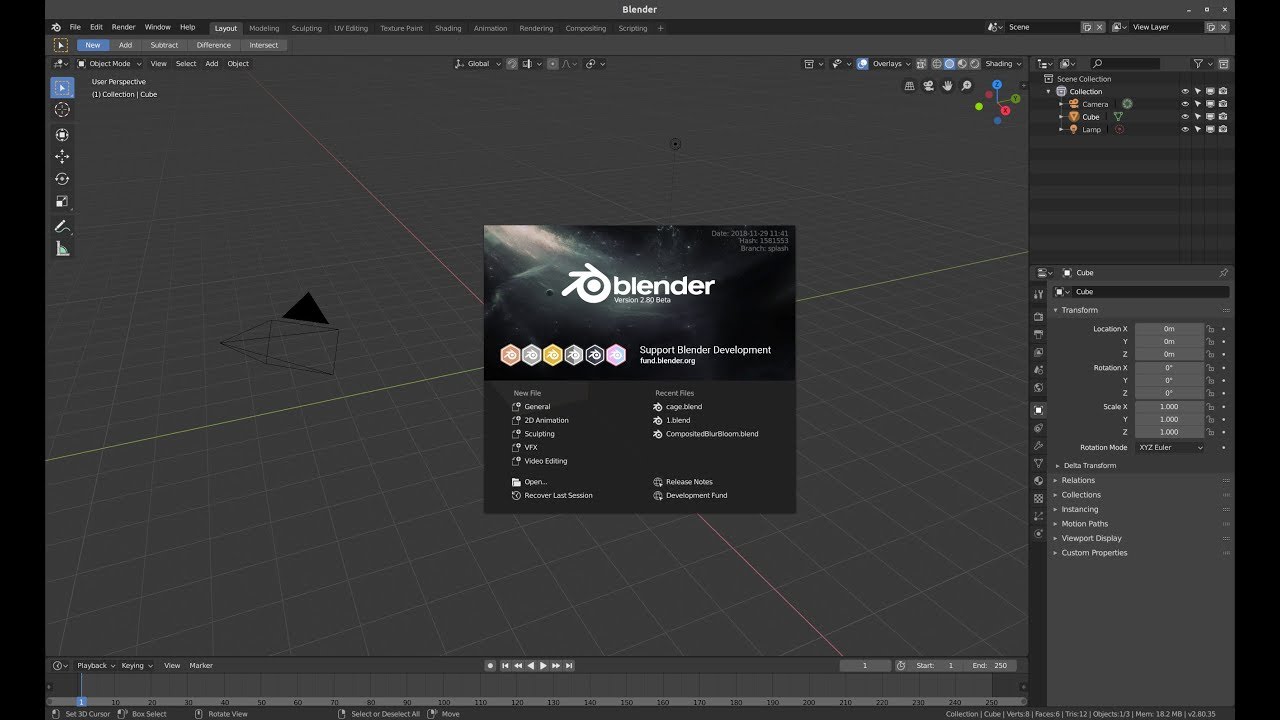
Task: Open the Render properties tab icon
Action: [x=1038, y=316]
